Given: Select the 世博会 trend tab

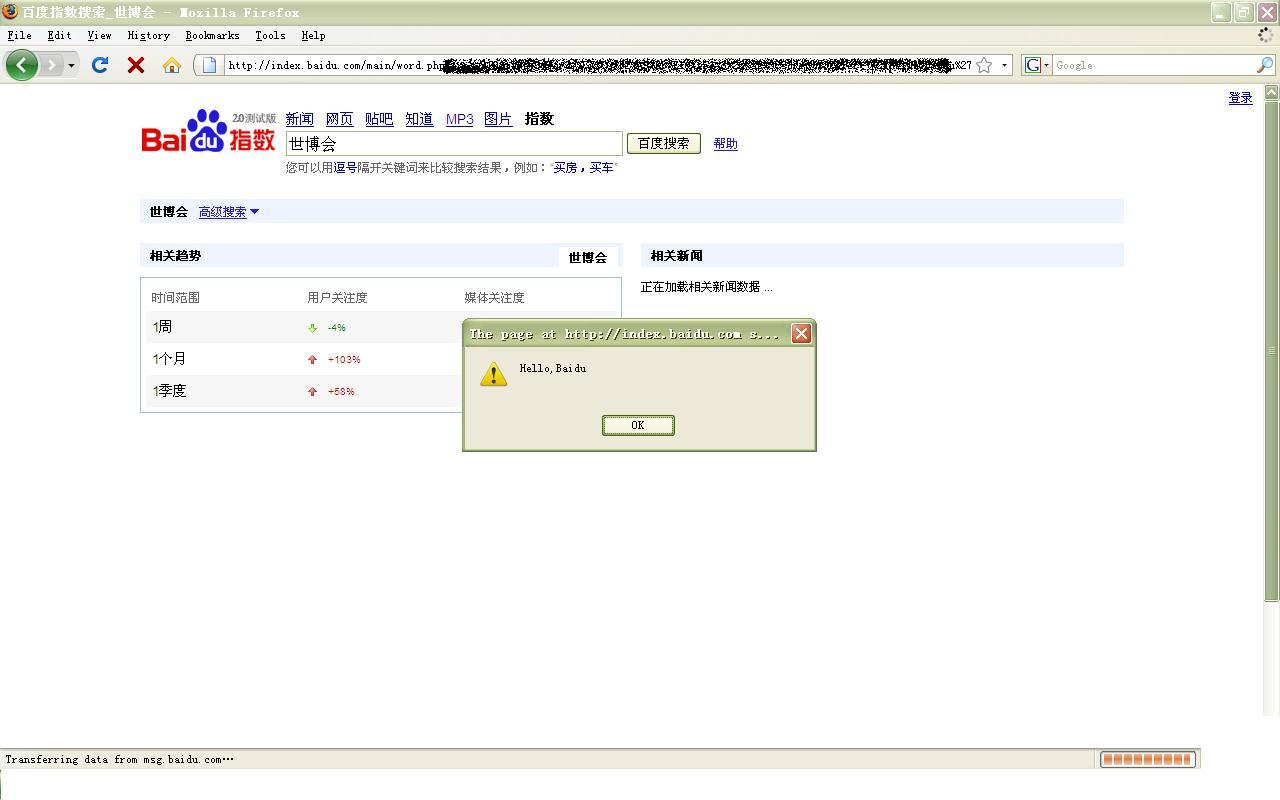Looking at the screenshot, I should tap(587, 257).
